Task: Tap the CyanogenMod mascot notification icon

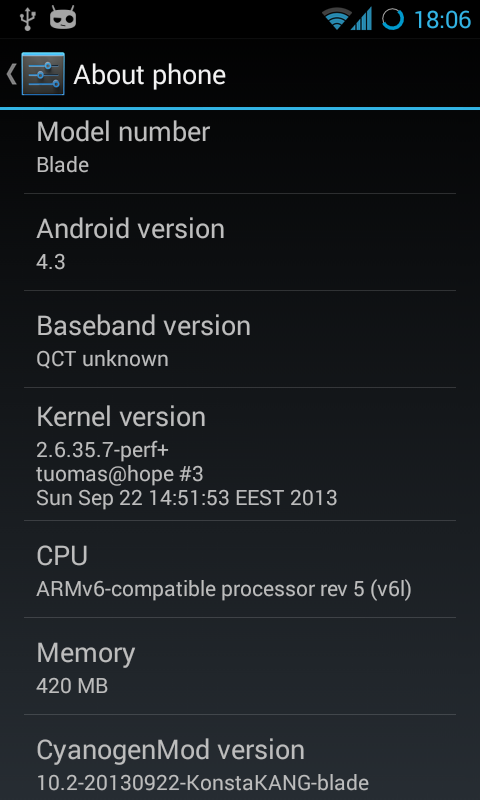Action: coord(63,19)
